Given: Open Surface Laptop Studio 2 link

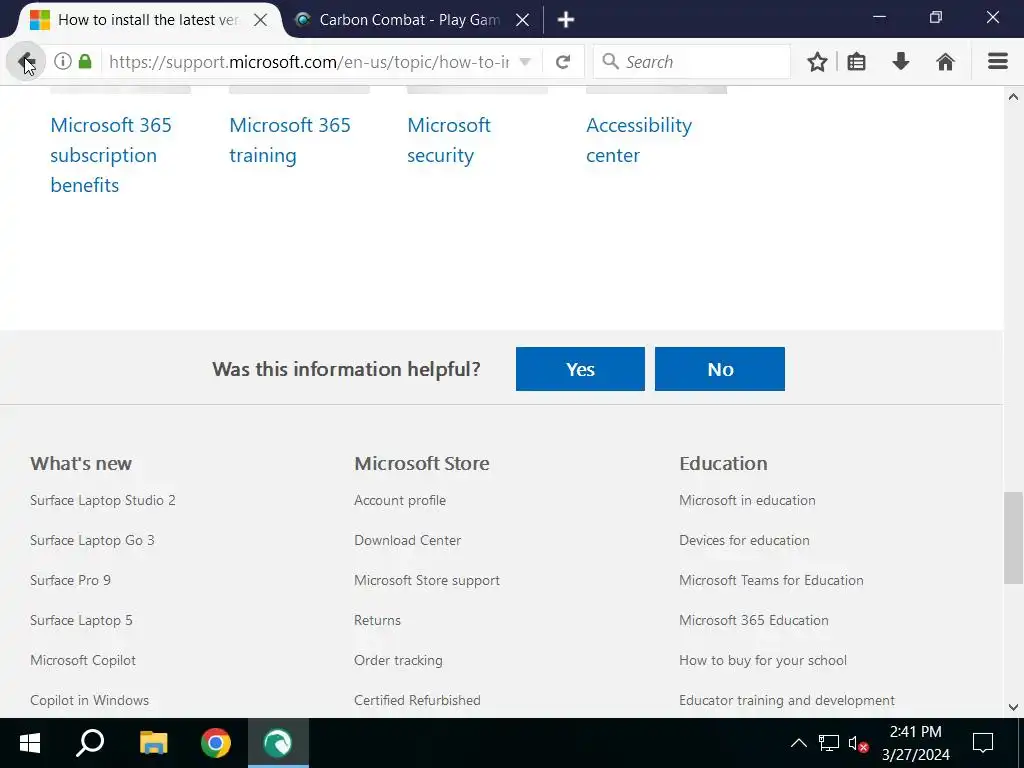Looking at the screenshot, I should coord(103,500).
